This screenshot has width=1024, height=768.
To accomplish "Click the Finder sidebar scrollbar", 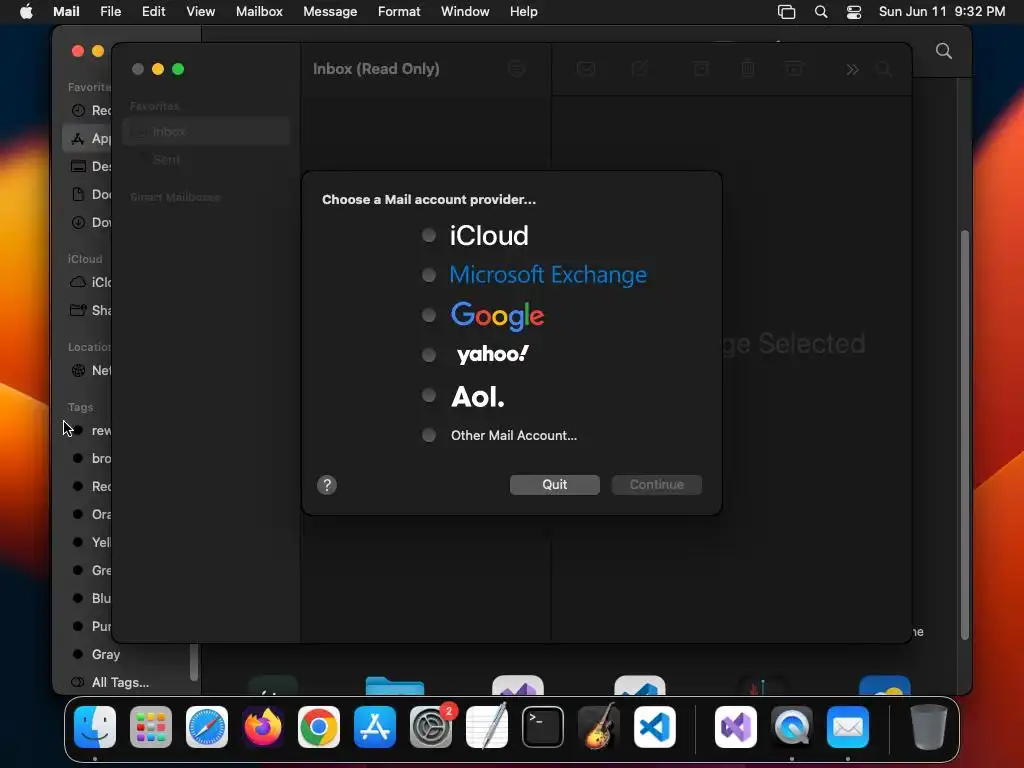I will [x=193, y=662].
